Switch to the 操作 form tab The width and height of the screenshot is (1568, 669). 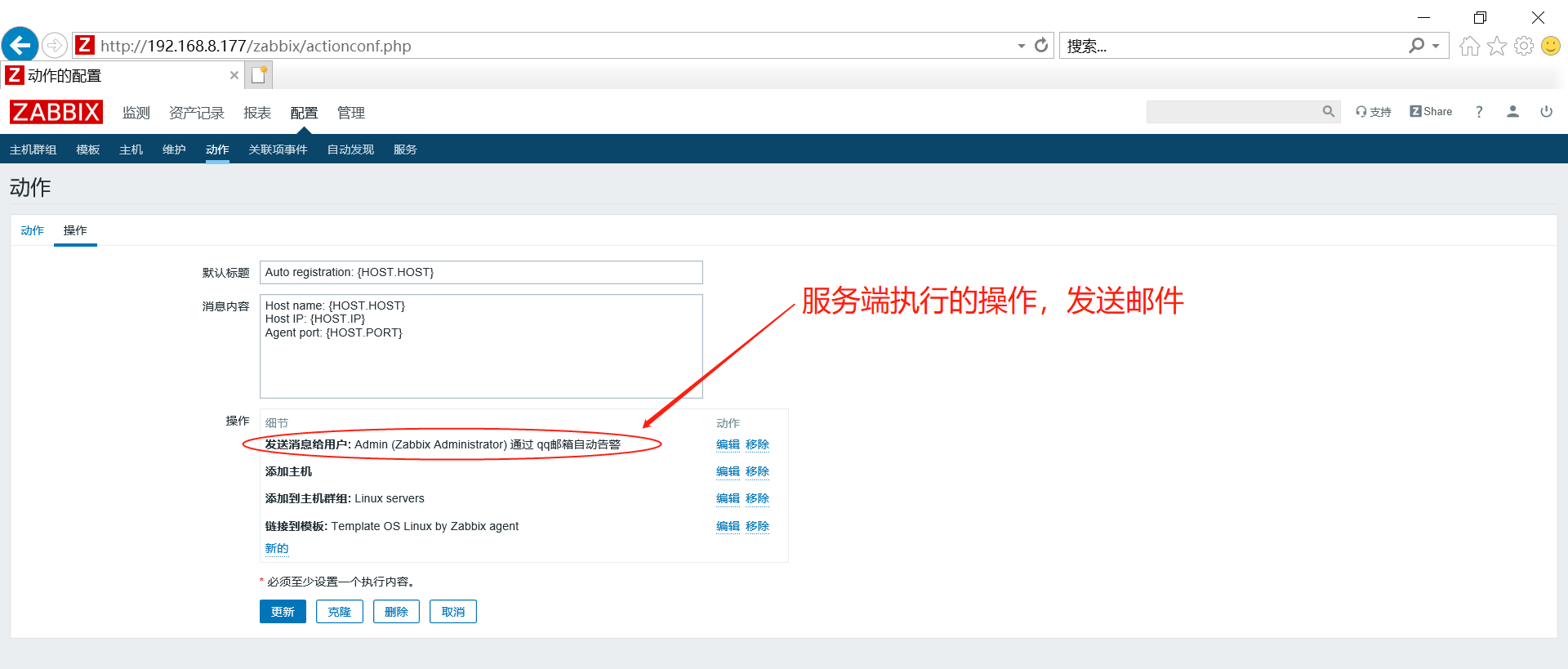click(75, 230)
